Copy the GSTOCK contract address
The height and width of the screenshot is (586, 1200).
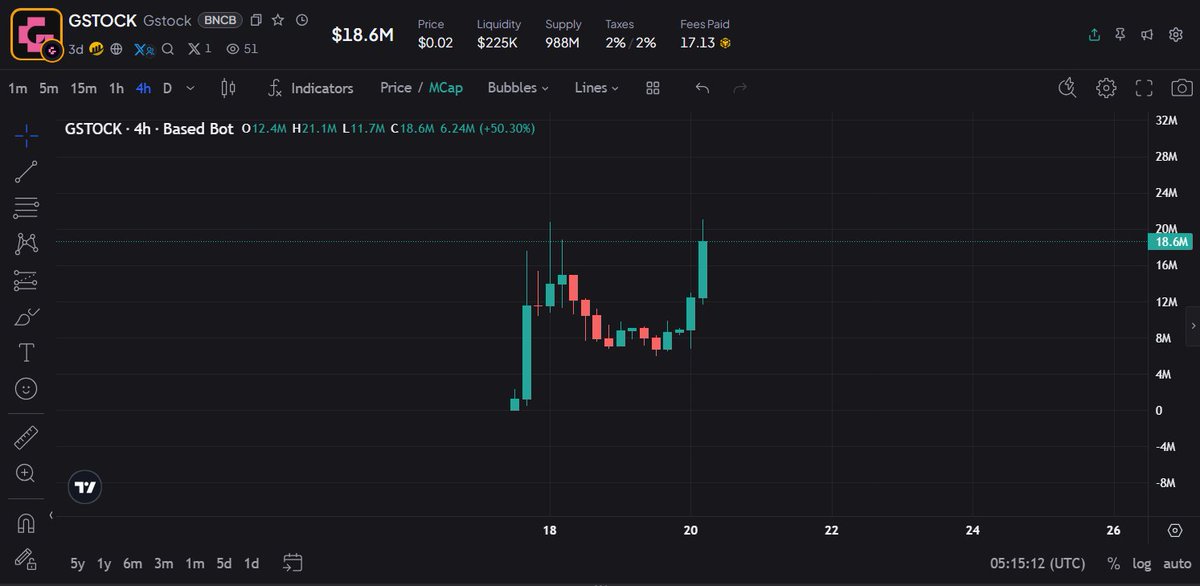click(257, 20)
